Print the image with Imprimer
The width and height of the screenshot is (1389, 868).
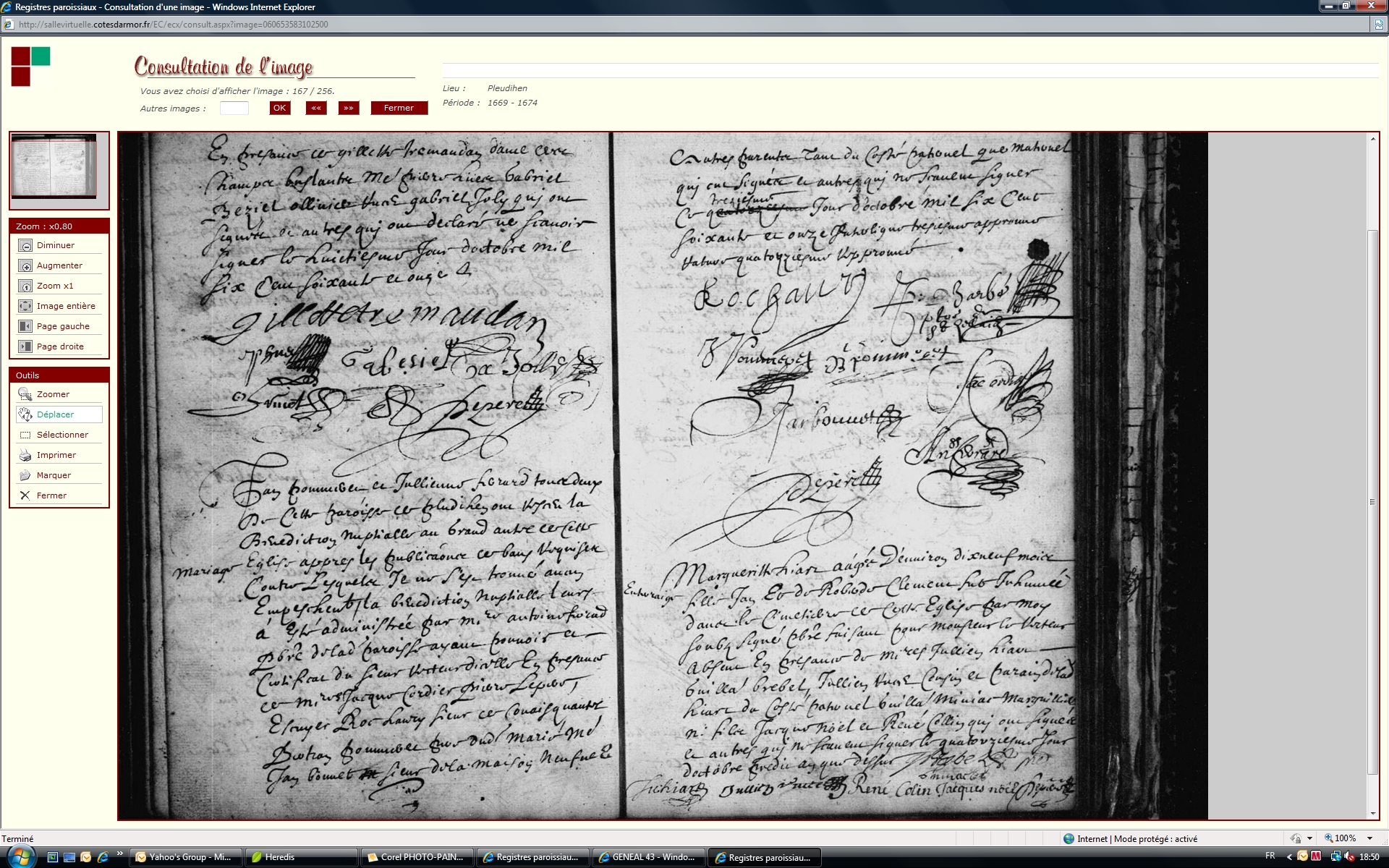(x=25, y=456)
